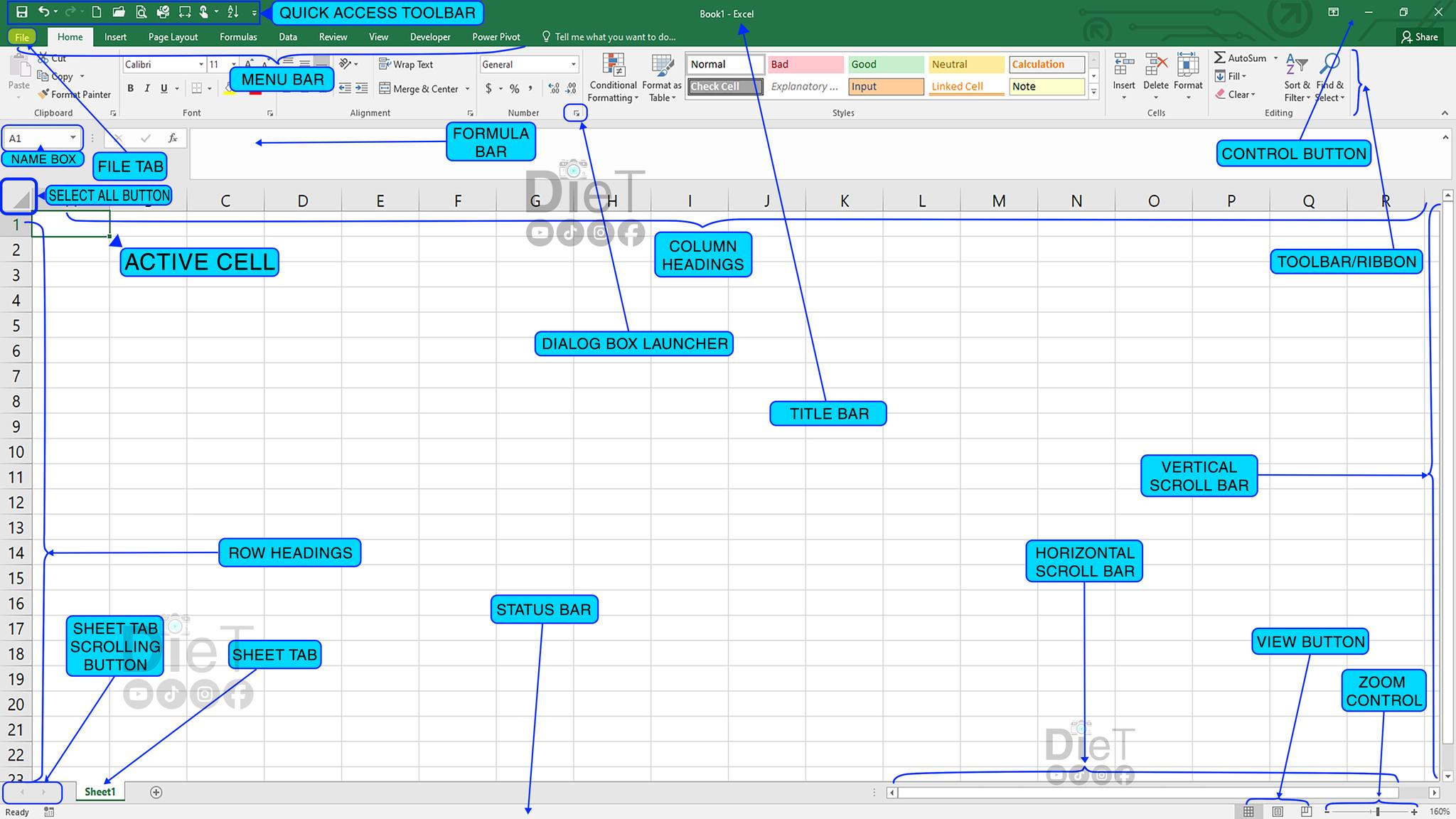The width and height of the screenshot is (1456, 819).
Task: Switch to the Data tab
Action: click(x=288, y=37)
